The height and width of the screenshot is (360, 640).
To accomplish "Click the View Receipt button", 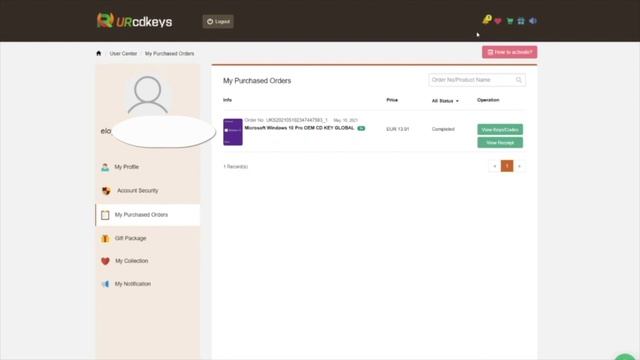I will pyautogui.click(x=500, y=142).
